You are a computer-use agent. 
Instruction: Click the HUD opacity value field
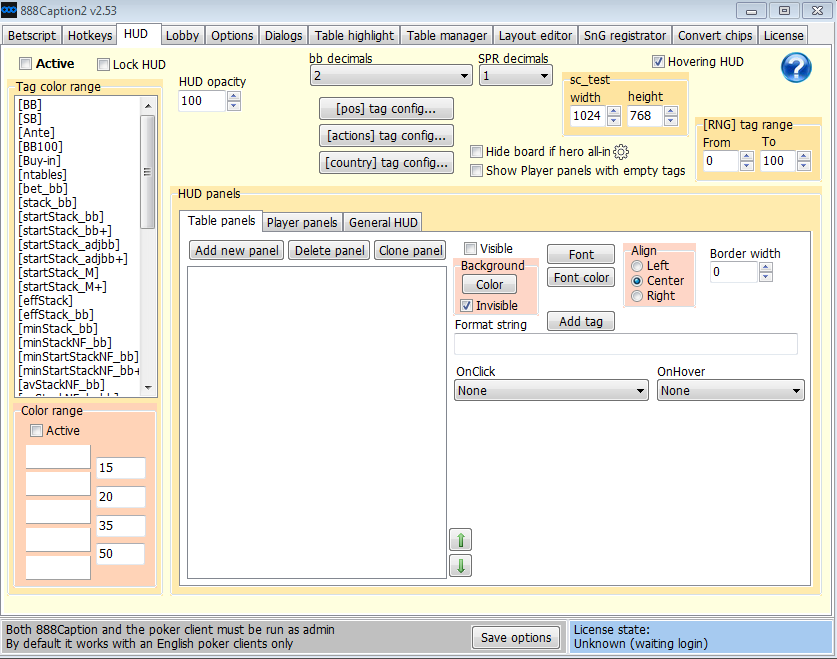[202, 101]
